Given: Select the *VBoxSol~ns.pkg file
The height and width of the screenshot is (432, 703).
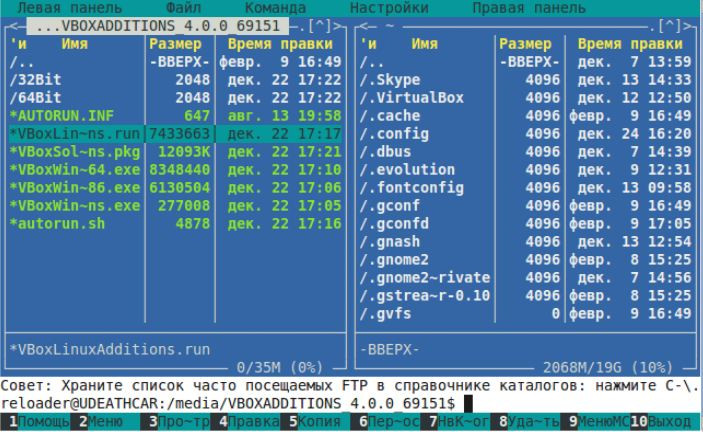Looking at the screenshot, I should pyautogui.click(x=175, y=151).
